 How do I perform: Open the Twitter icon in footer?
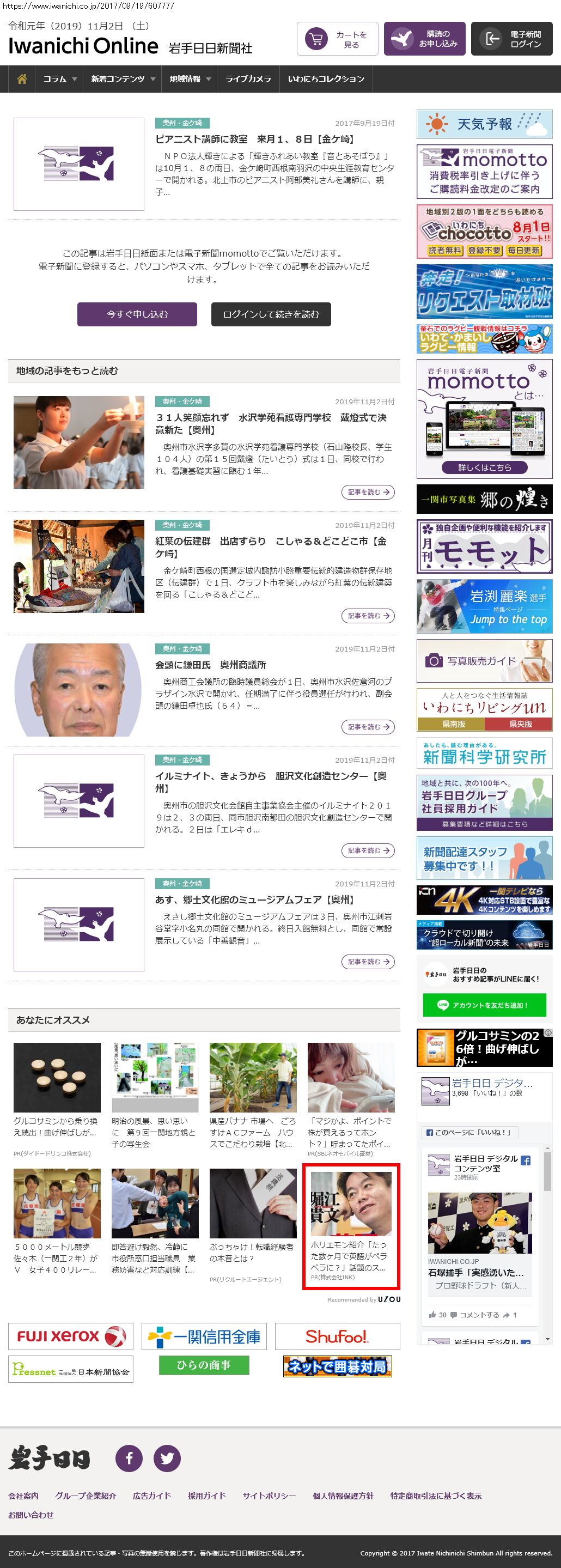pyautogui.click(x=167, y=1458)
